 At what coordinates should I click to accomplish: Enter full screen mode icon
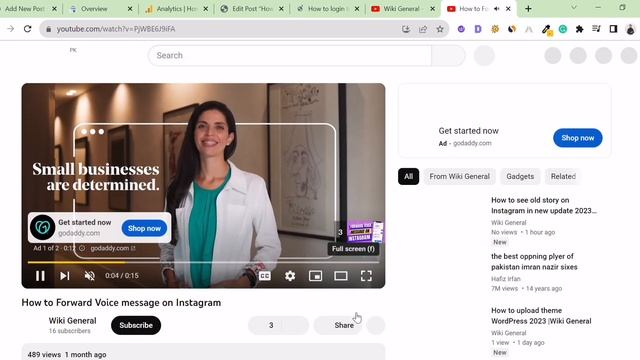click(x=366, y=276)
